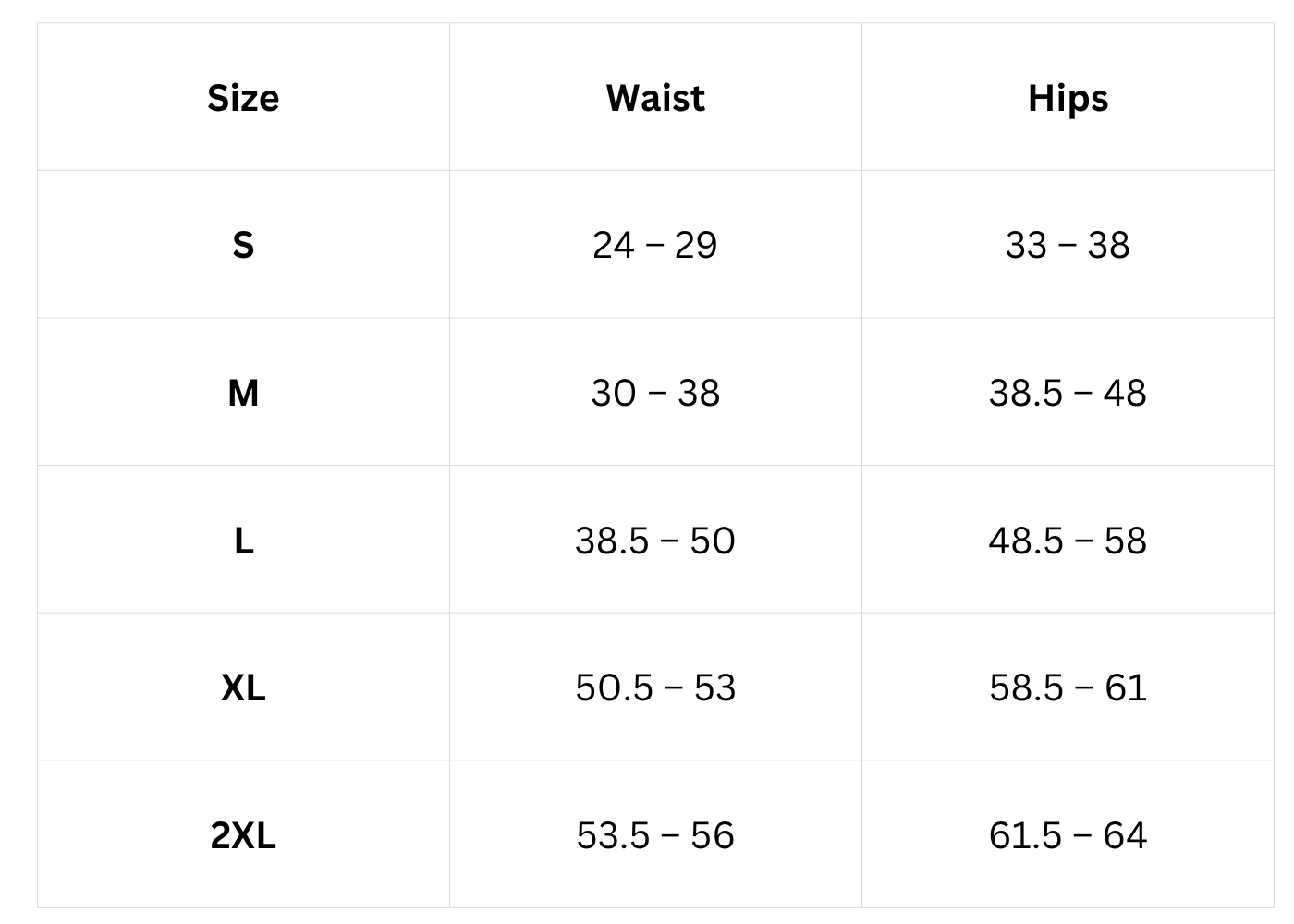Screen dimensions: 1294x924
Task: Click hips range 38.5 – 48
Action: (x=1068, y=393)
